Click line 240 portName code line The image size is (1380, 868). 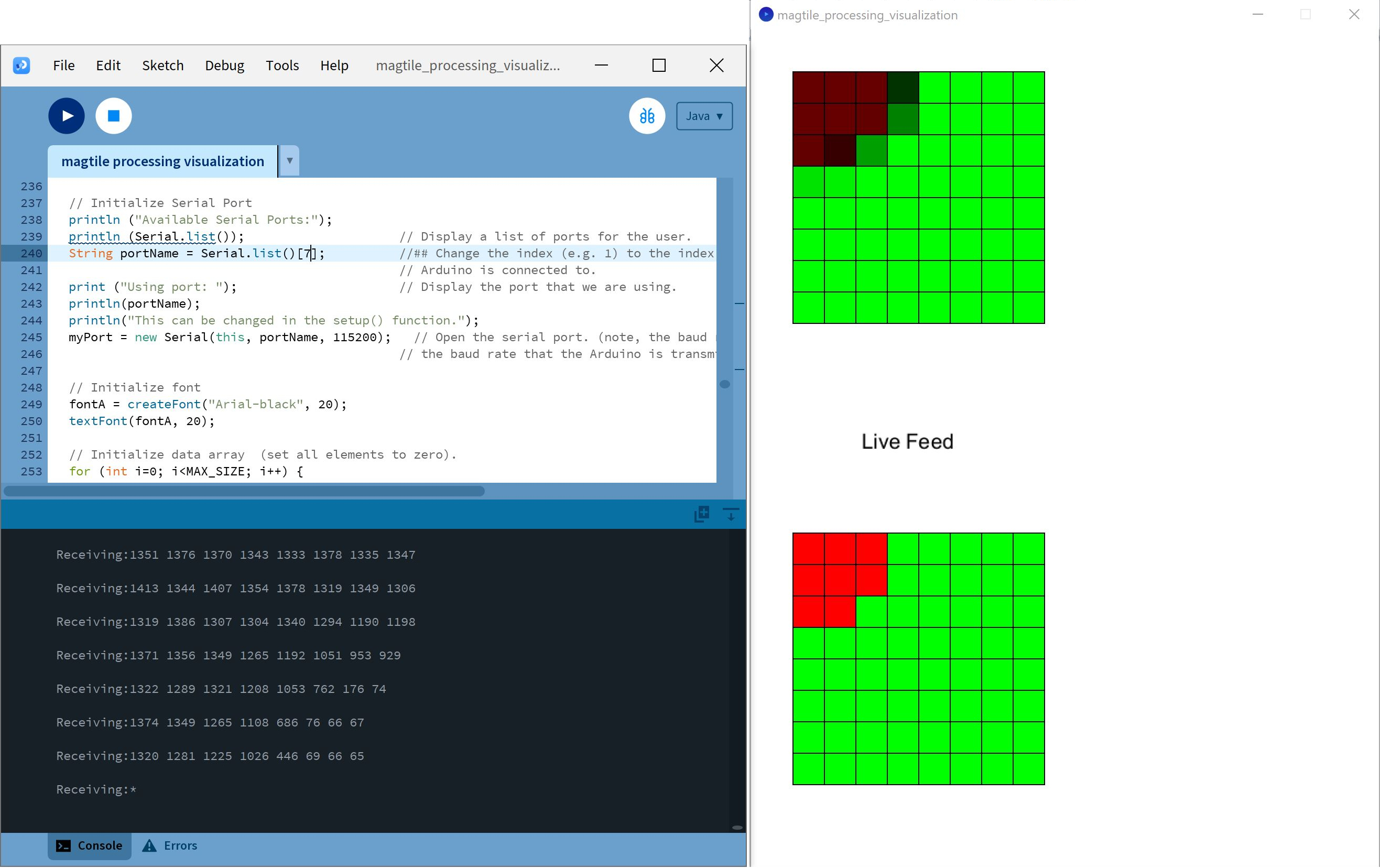(x=196, y=253)
